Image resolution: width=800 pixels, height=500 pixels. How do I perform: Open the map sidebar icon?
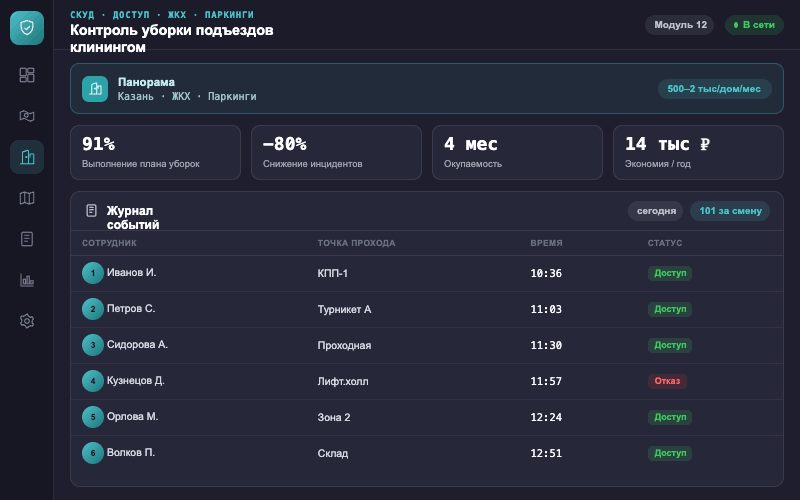tap(27, 198)
